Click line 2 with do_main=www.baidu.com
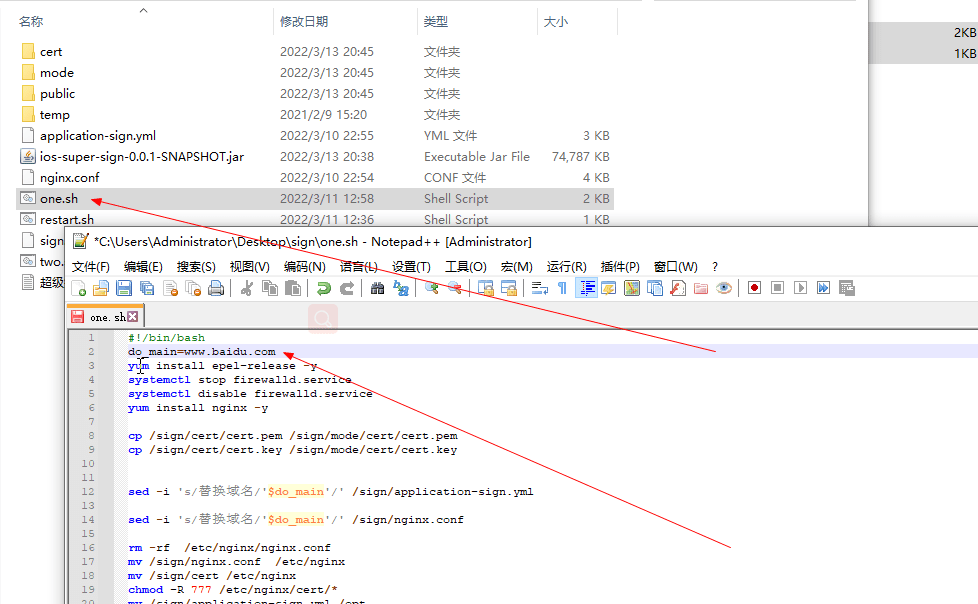Image resolution: width=978 pixels, height=604 pixels. pos(202,352)
